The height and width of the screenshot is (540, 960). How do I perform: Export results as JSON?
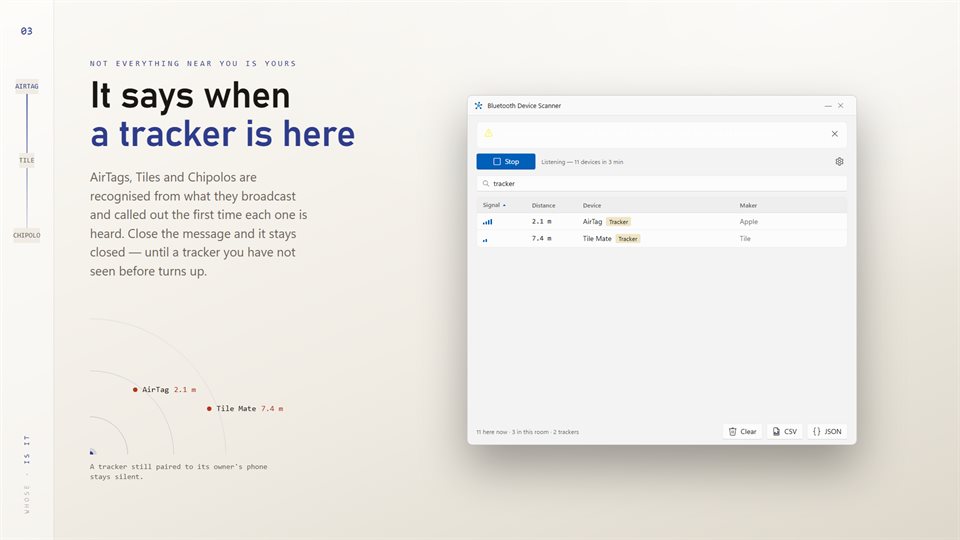(827, 432)
